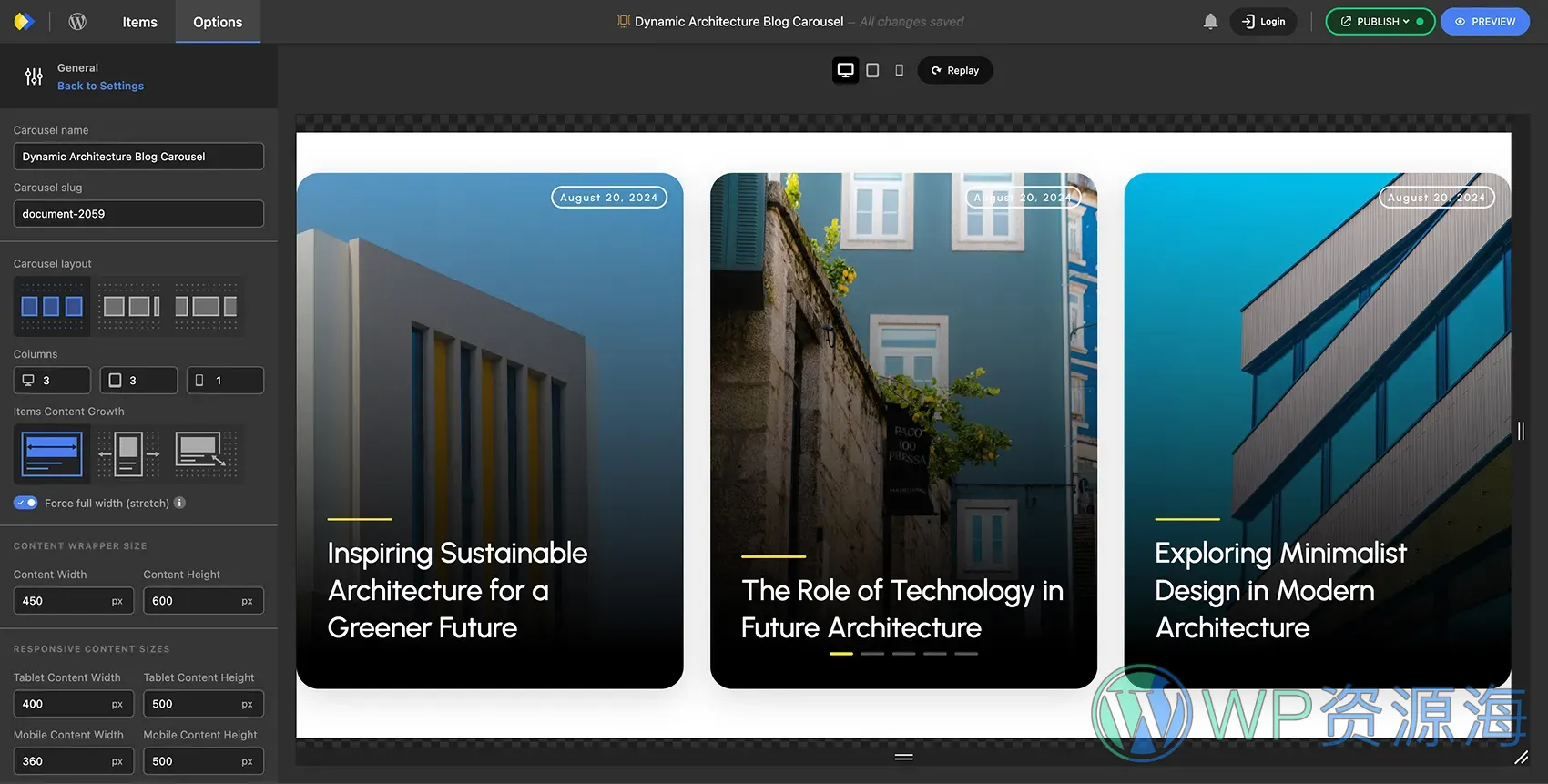Image resolution: width=1548 pixels, height=784 pixels.
Task: Open Inspiring Sustainable Architecture card
Action: pyautogui.click(x=490, y=431)
